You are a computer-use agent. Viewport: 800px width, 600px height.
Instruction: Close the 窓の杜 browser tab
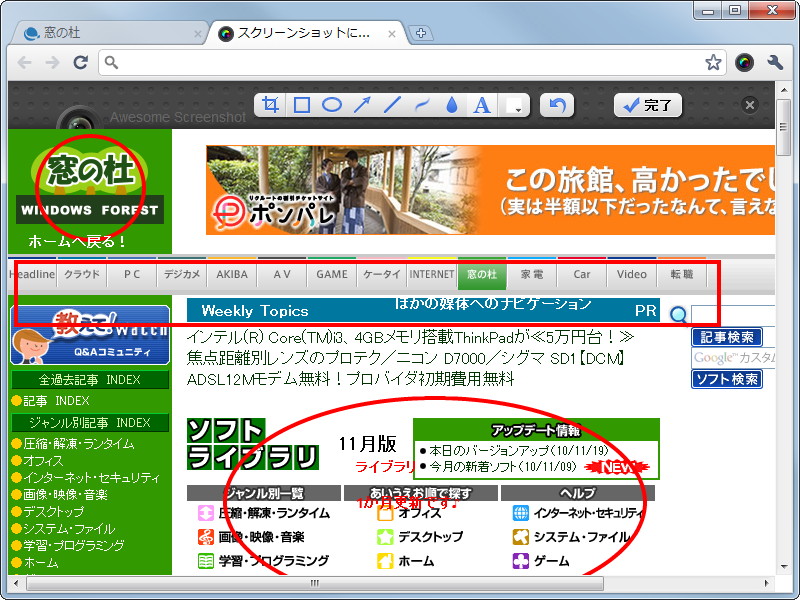197,34
